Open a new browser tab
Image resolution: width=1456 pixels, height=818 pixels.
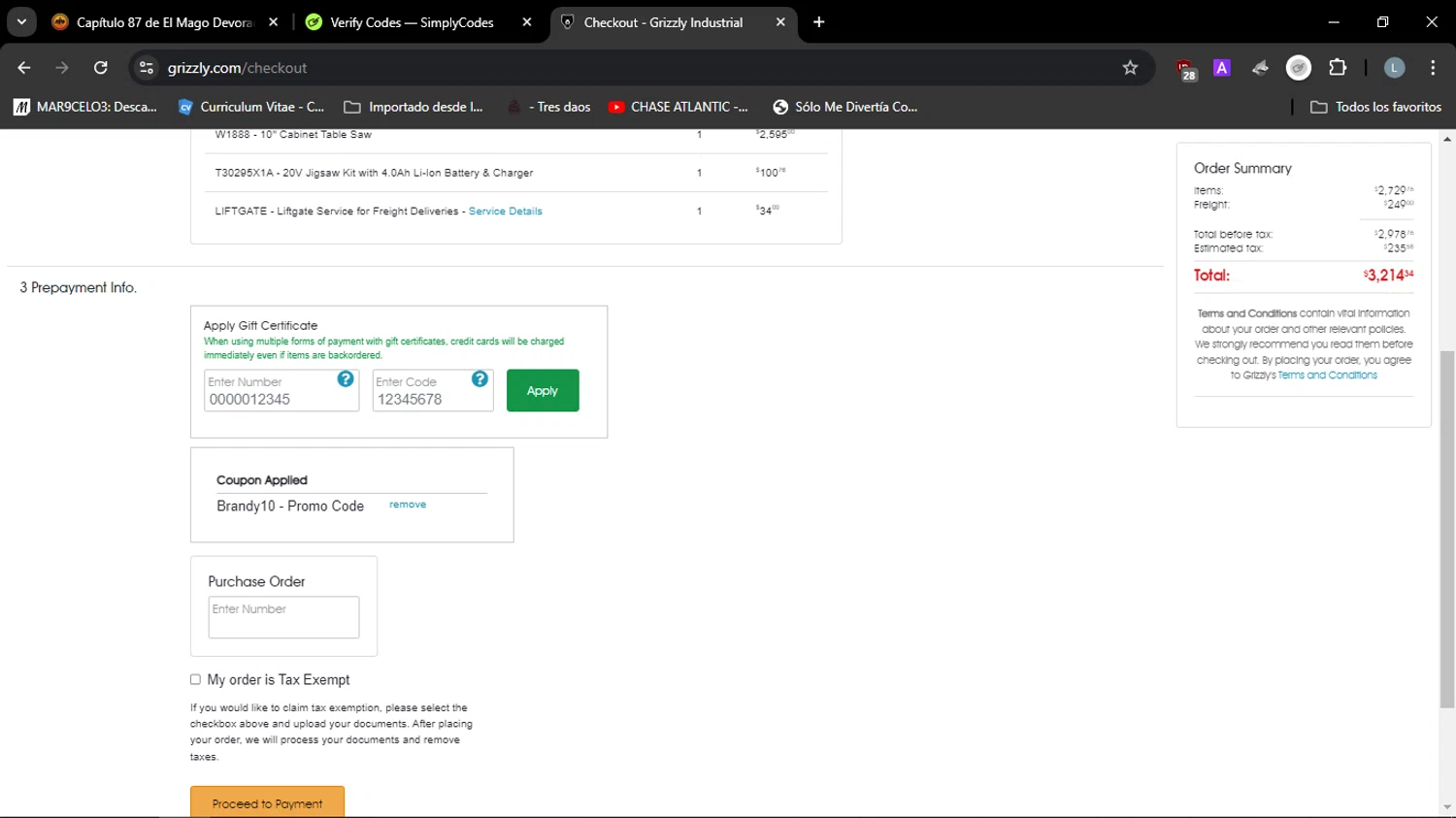(819, 22)
